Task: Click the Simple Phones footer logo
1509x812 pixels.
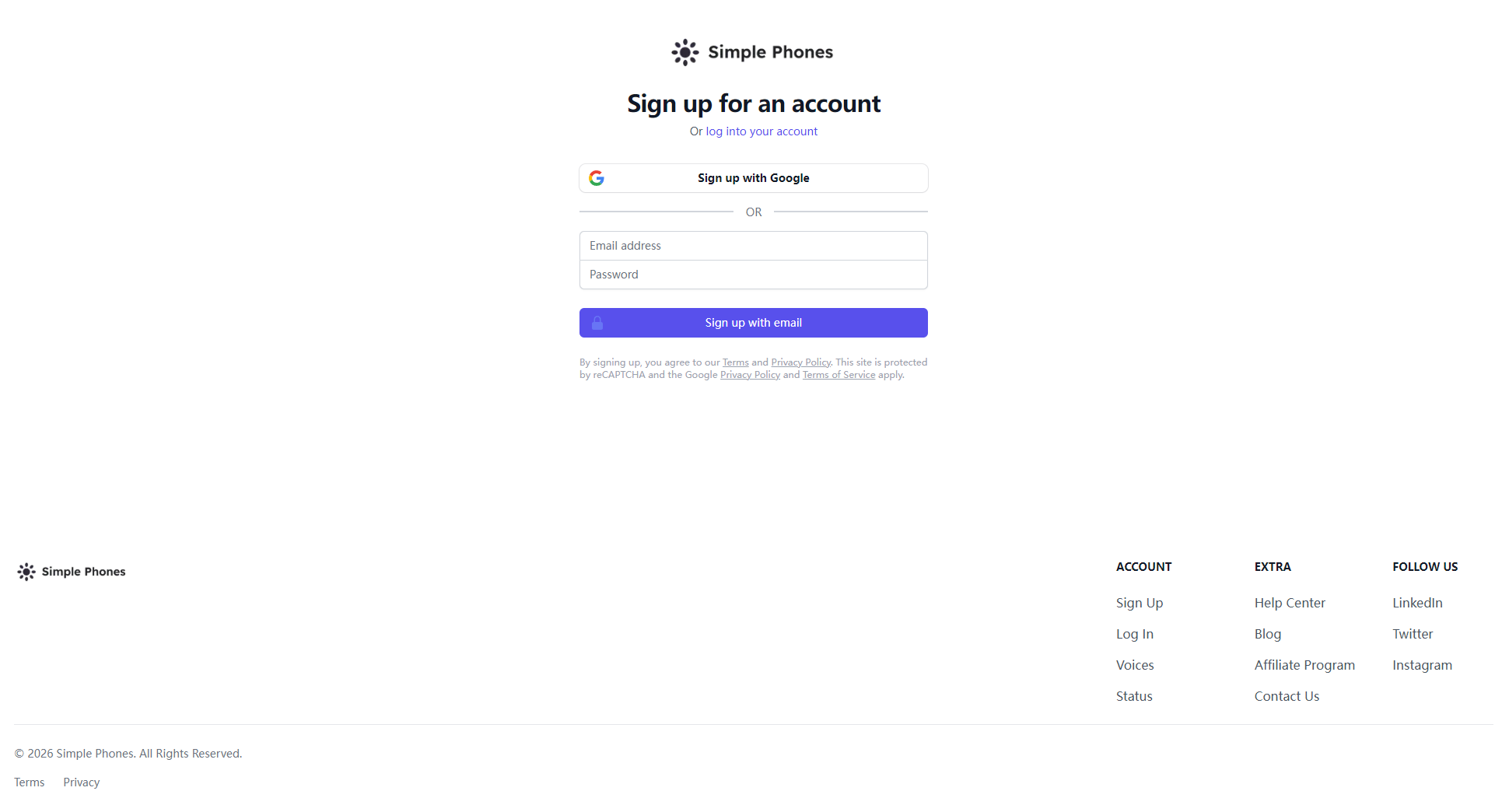Action: [x=72, y=572]
